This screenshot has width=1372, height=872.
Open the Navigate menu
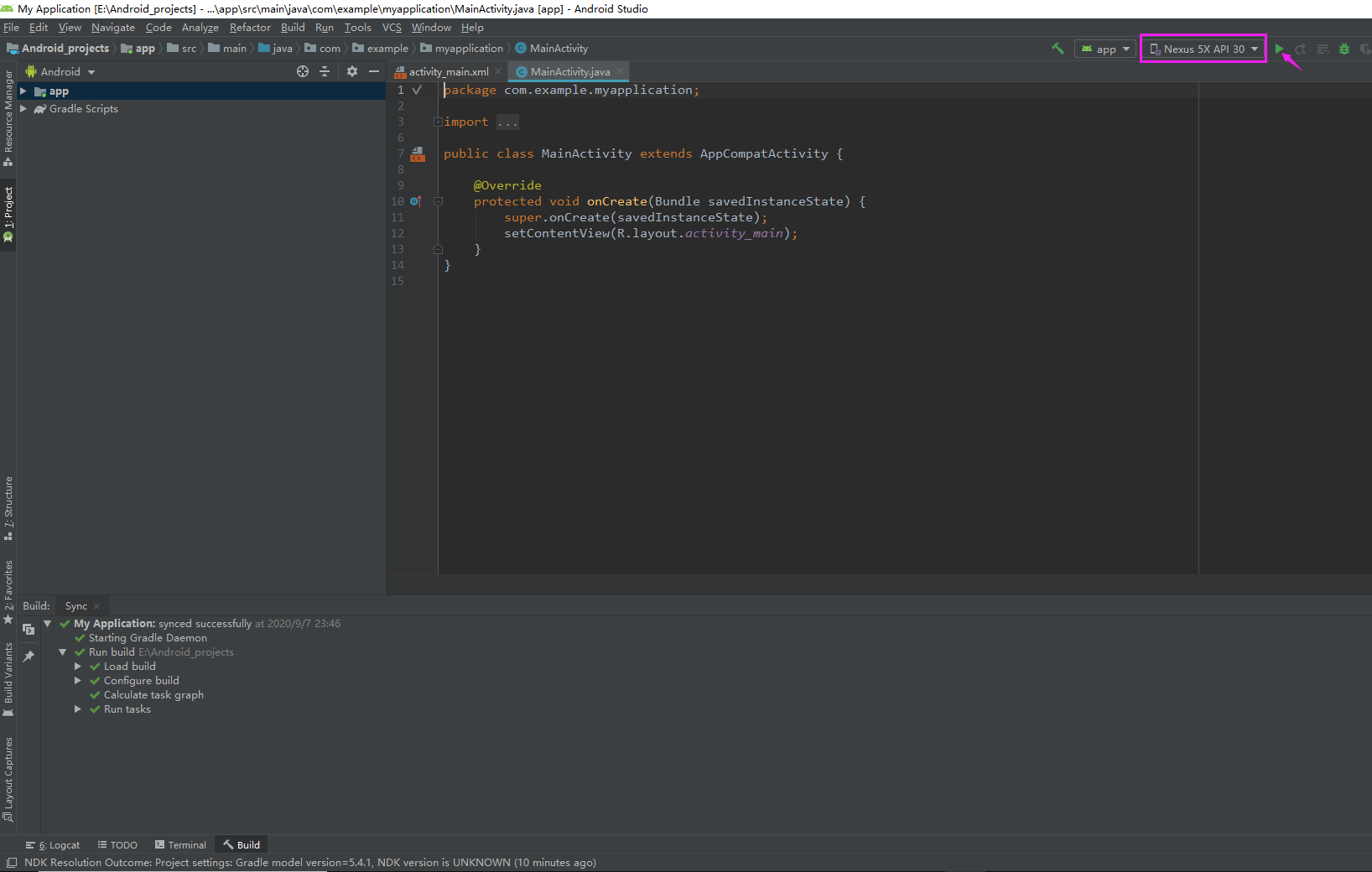113,28
